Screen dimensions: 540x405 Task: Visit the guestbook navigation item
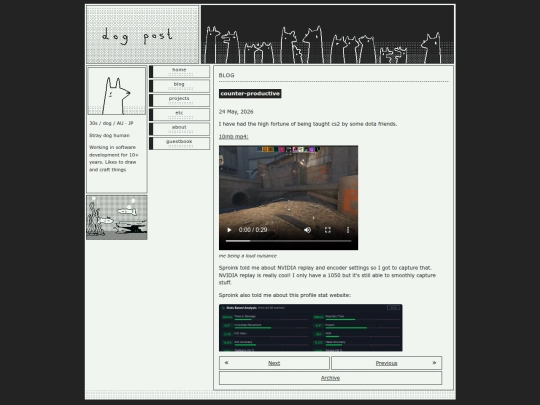(179, 143)
